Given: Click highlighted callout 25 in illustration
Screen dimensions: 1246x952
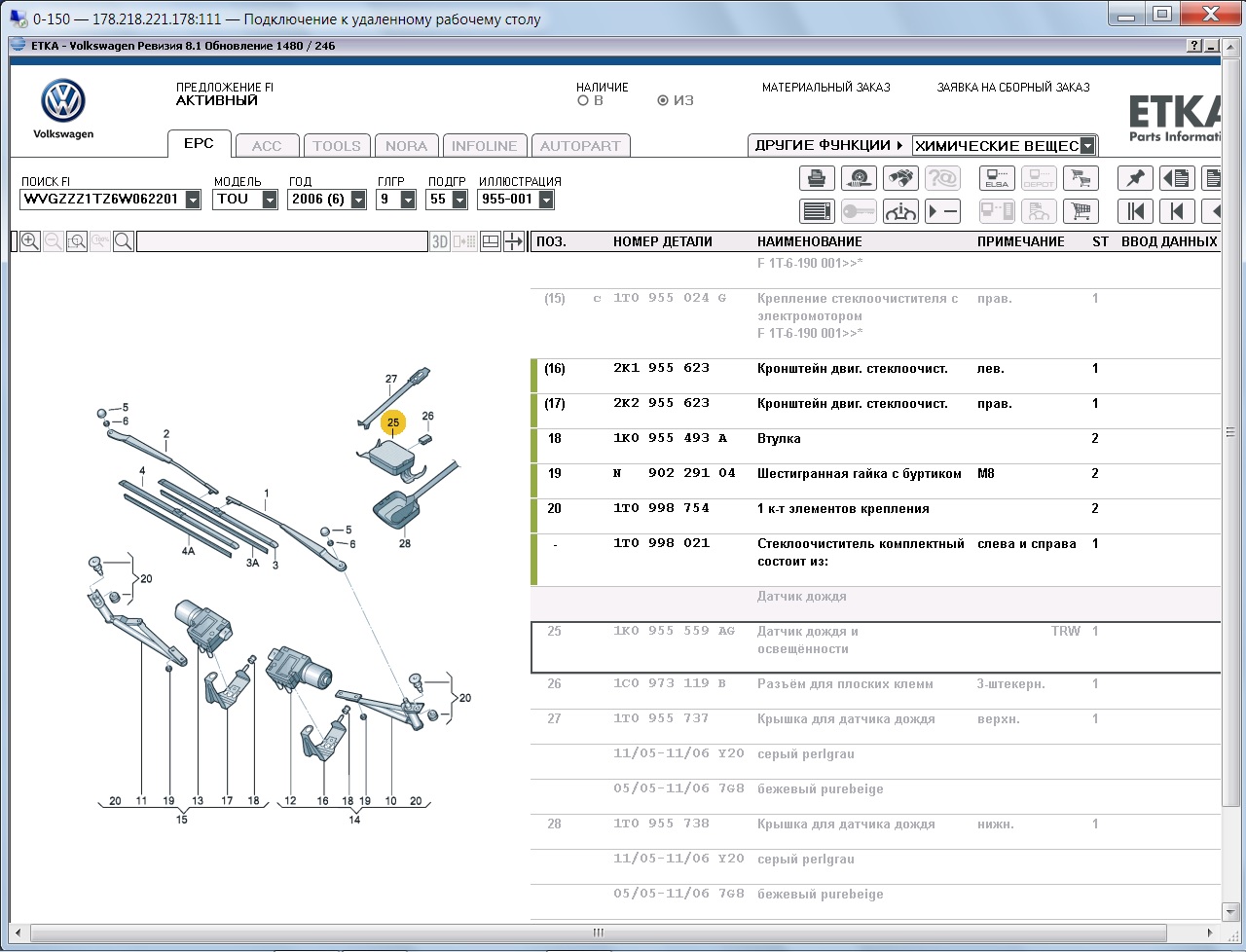Looking at the screenshot, I should click(x=393, y=422).
